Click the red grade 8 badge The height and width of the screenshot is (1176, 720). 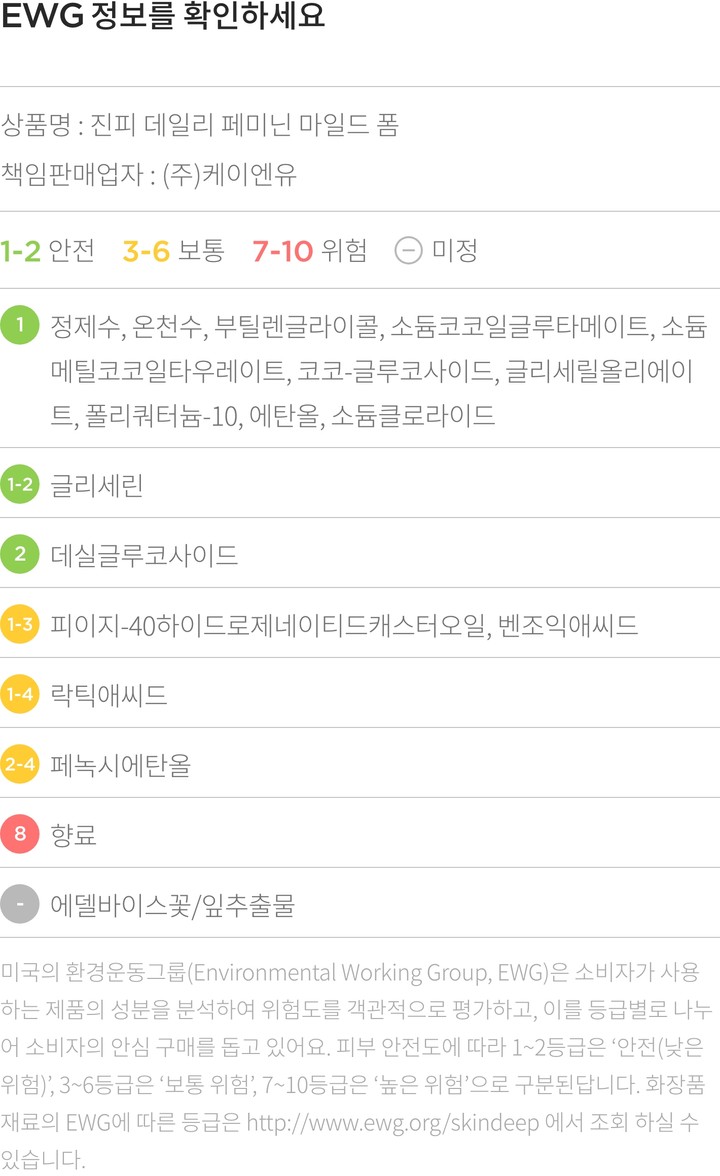20,834
